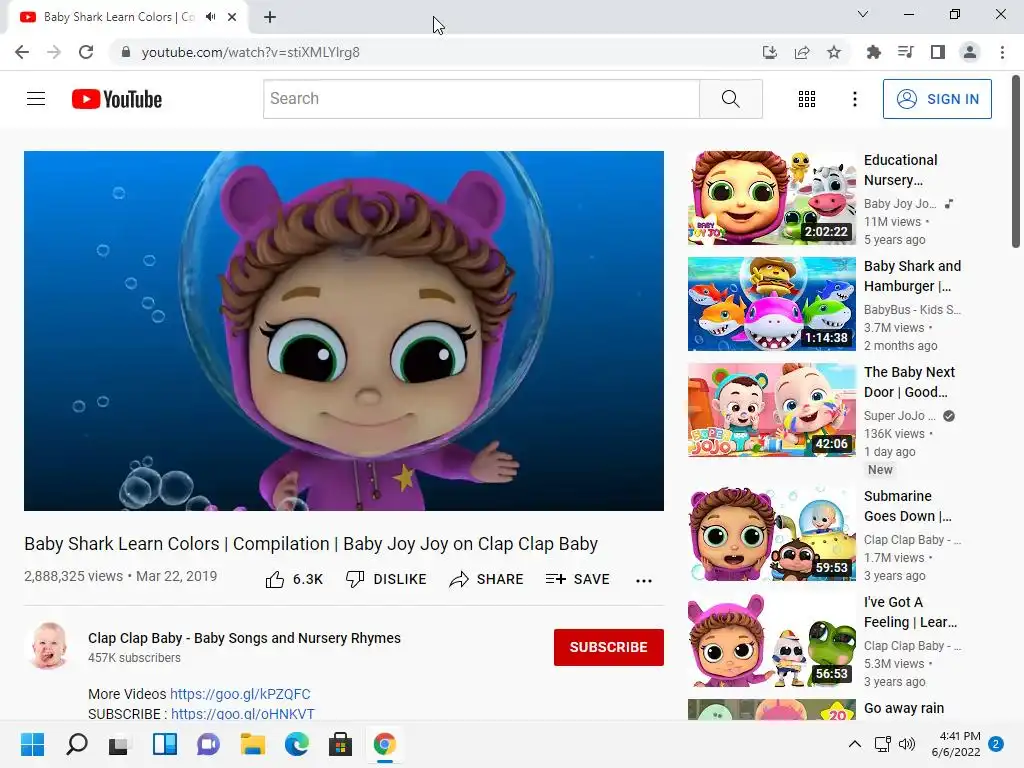This screenshot has height=768, width=1024.
Task: Click the '457K subscribers' text
Action: point(135,658)
